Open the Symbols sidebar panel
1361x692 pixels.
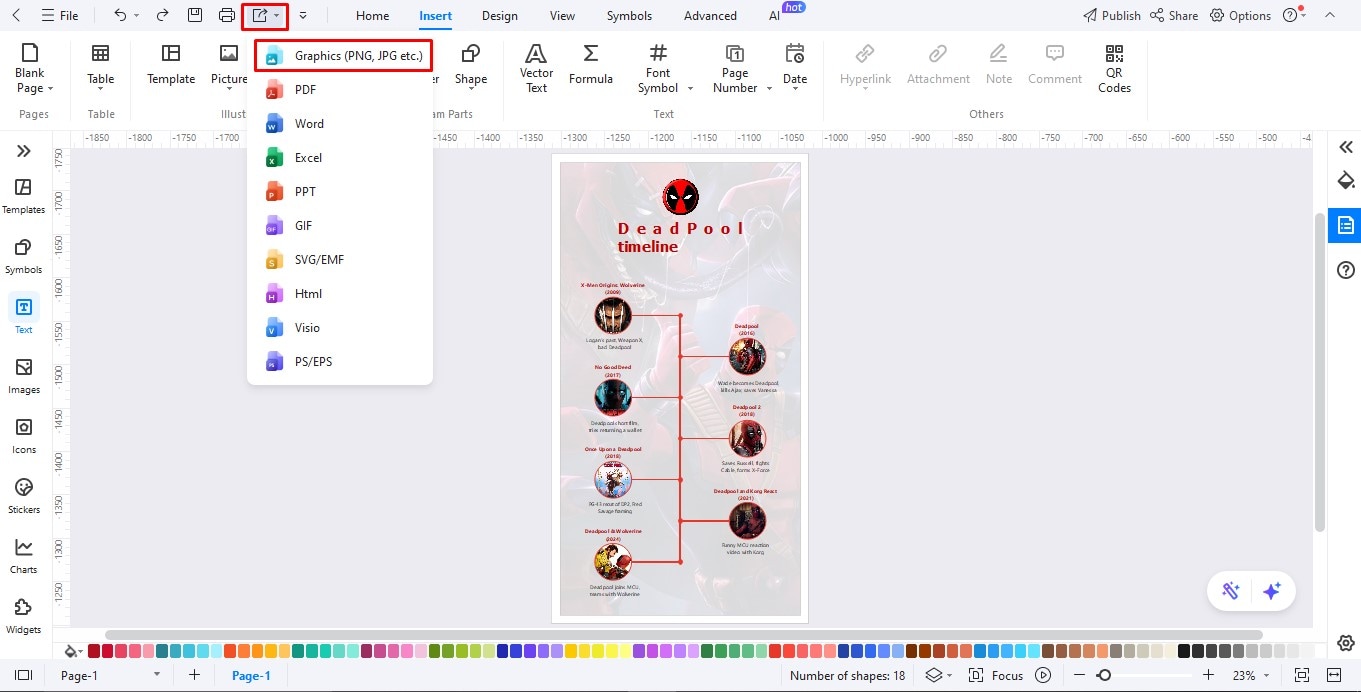[x=24, y=256]
